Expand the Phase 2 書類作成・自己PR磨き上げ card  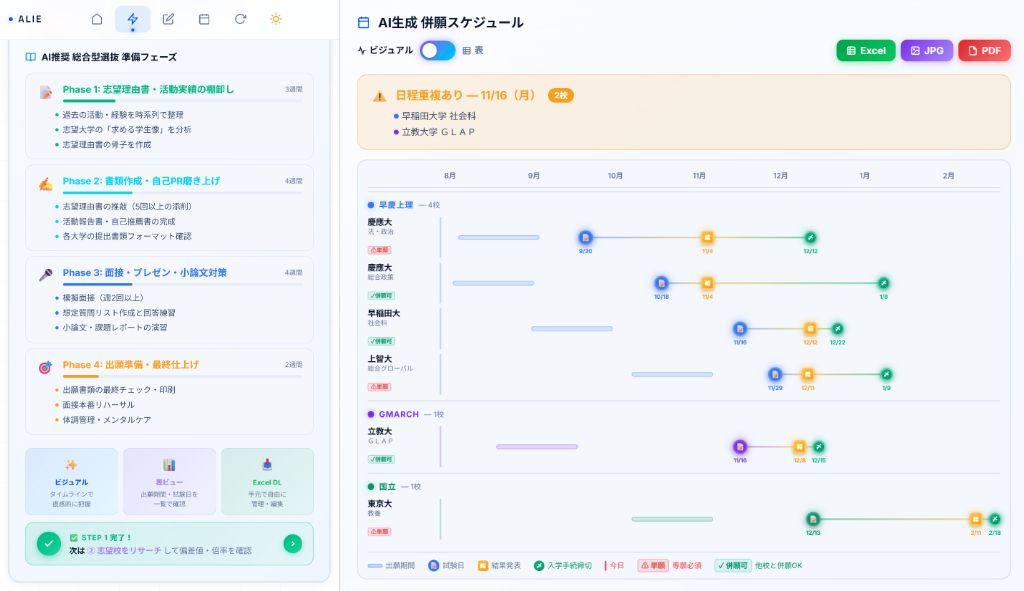(x=169, y=208)
